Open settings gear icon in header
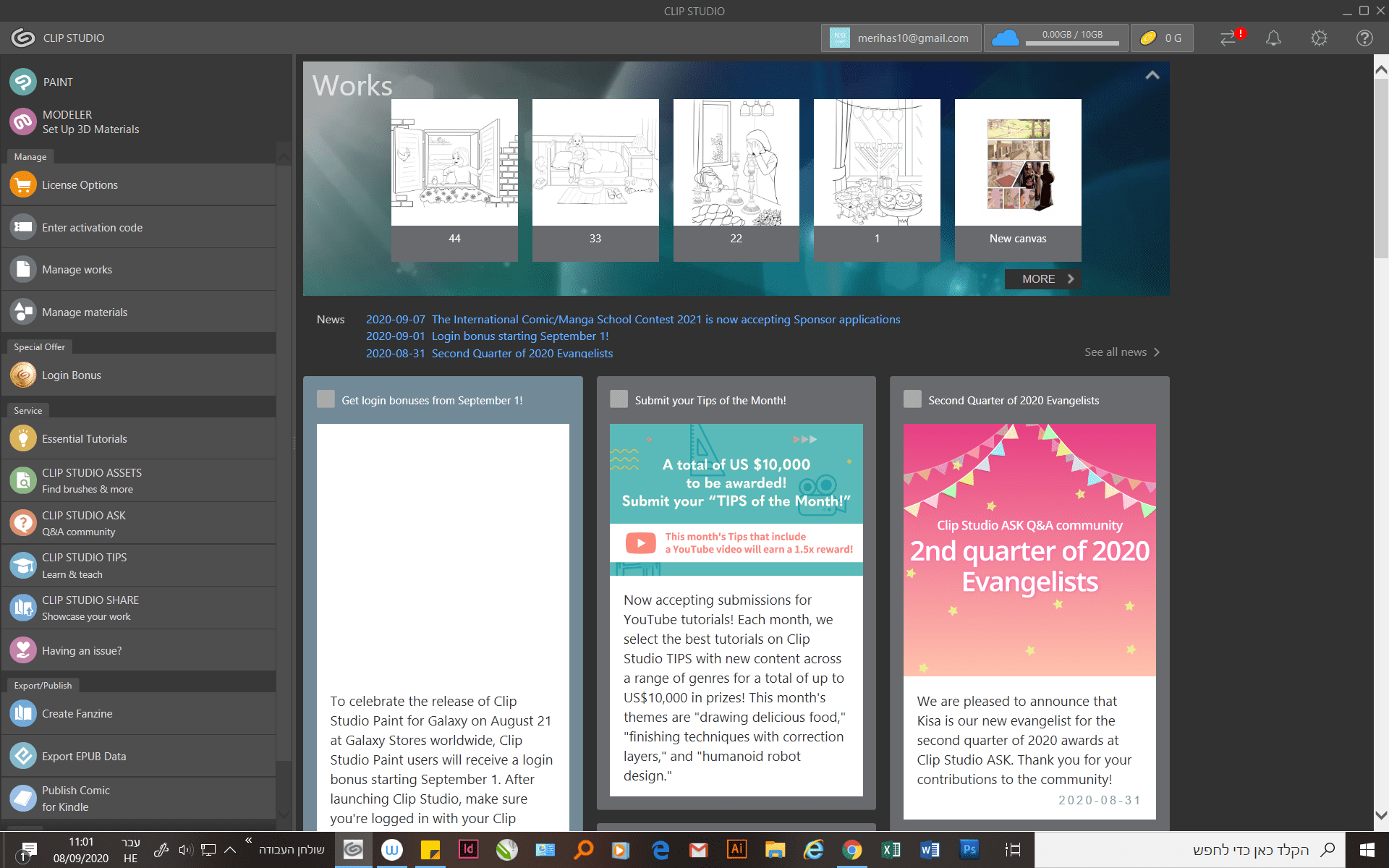The image size is (1389, 868). (1319, 38)
